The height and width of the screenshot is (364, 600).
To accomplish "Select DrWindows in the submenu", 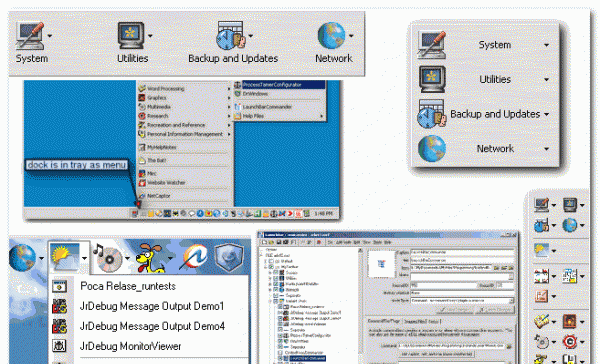I will [279, 94].
